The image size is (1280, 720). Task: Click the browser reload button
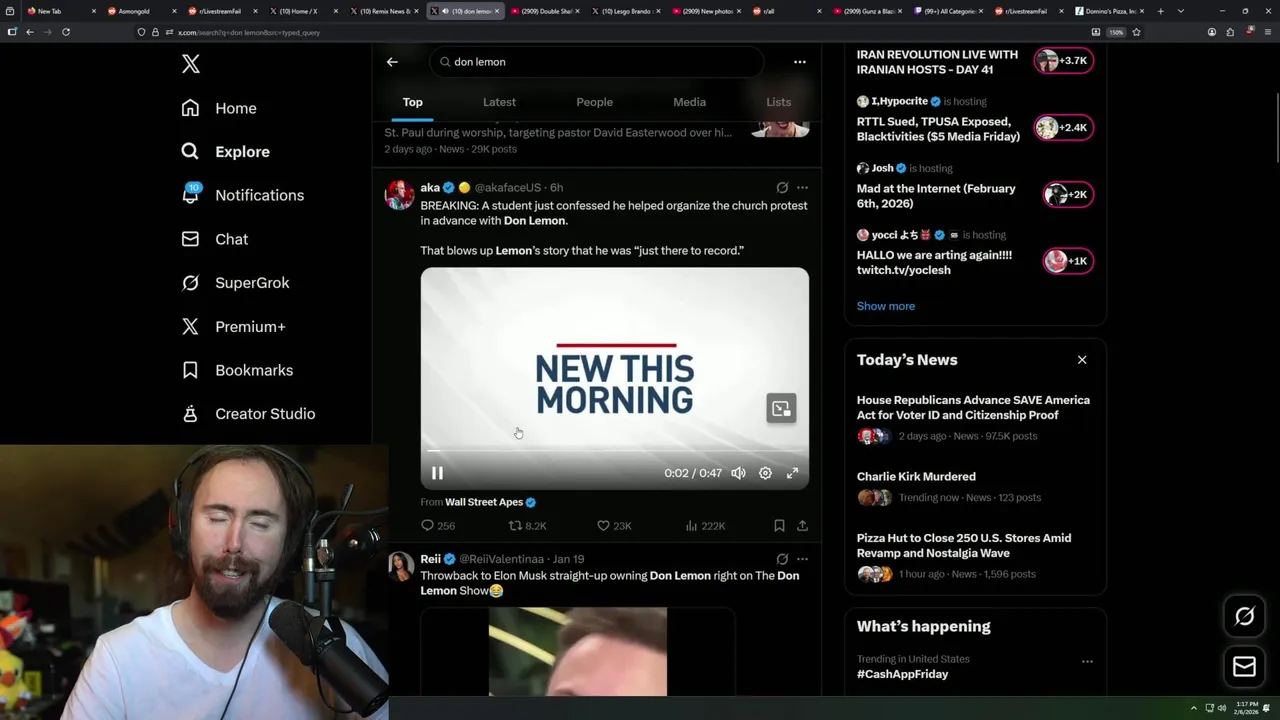coord(66,32)
